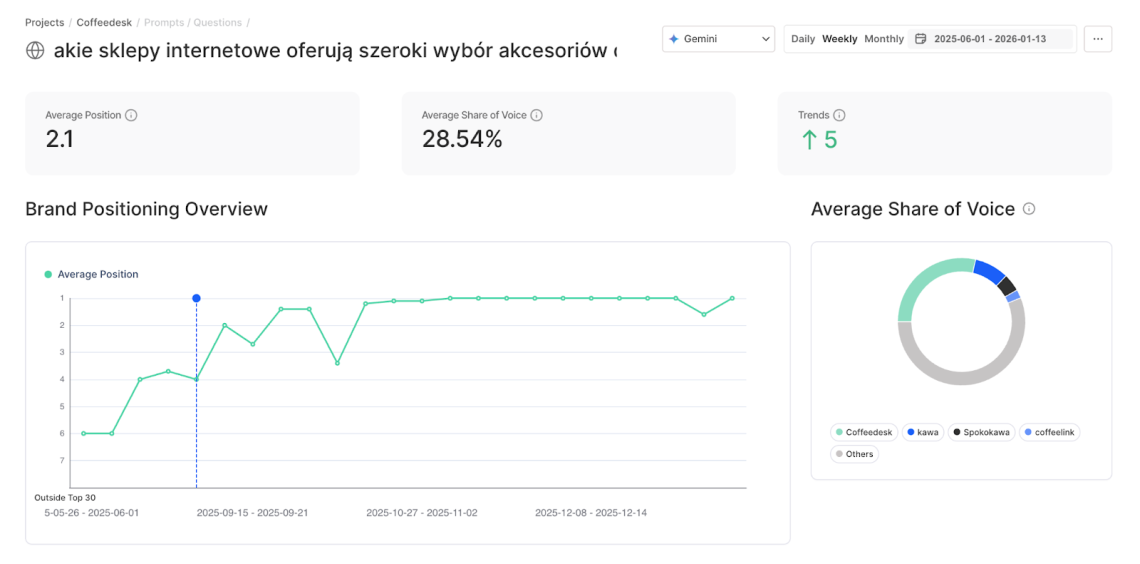
Task: Open Coffeedesk breadcrumb link
Action: (x=104, y=22)
